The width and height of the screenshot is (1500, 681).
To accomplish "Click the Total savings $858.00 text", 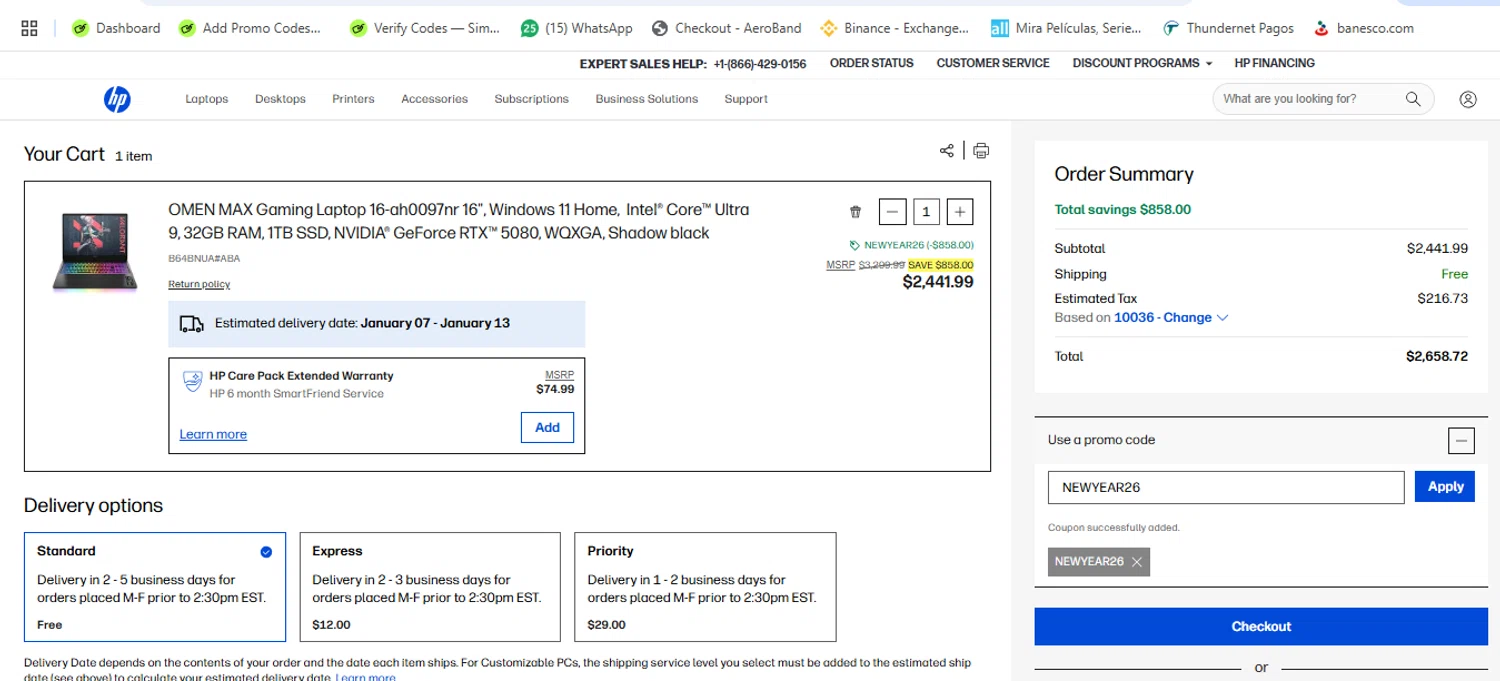I will click(x=1122, y=210).
